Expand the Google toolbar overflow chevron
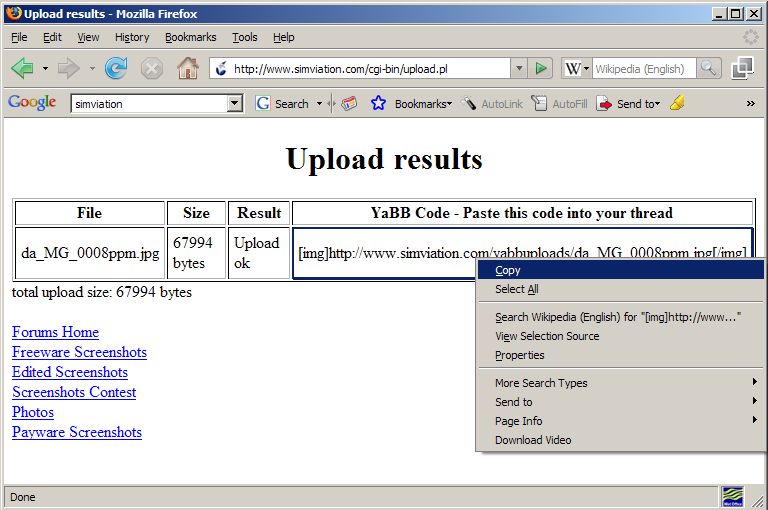Image resolution: width=768 pixels, height=510 pixels. coord(750,103)
